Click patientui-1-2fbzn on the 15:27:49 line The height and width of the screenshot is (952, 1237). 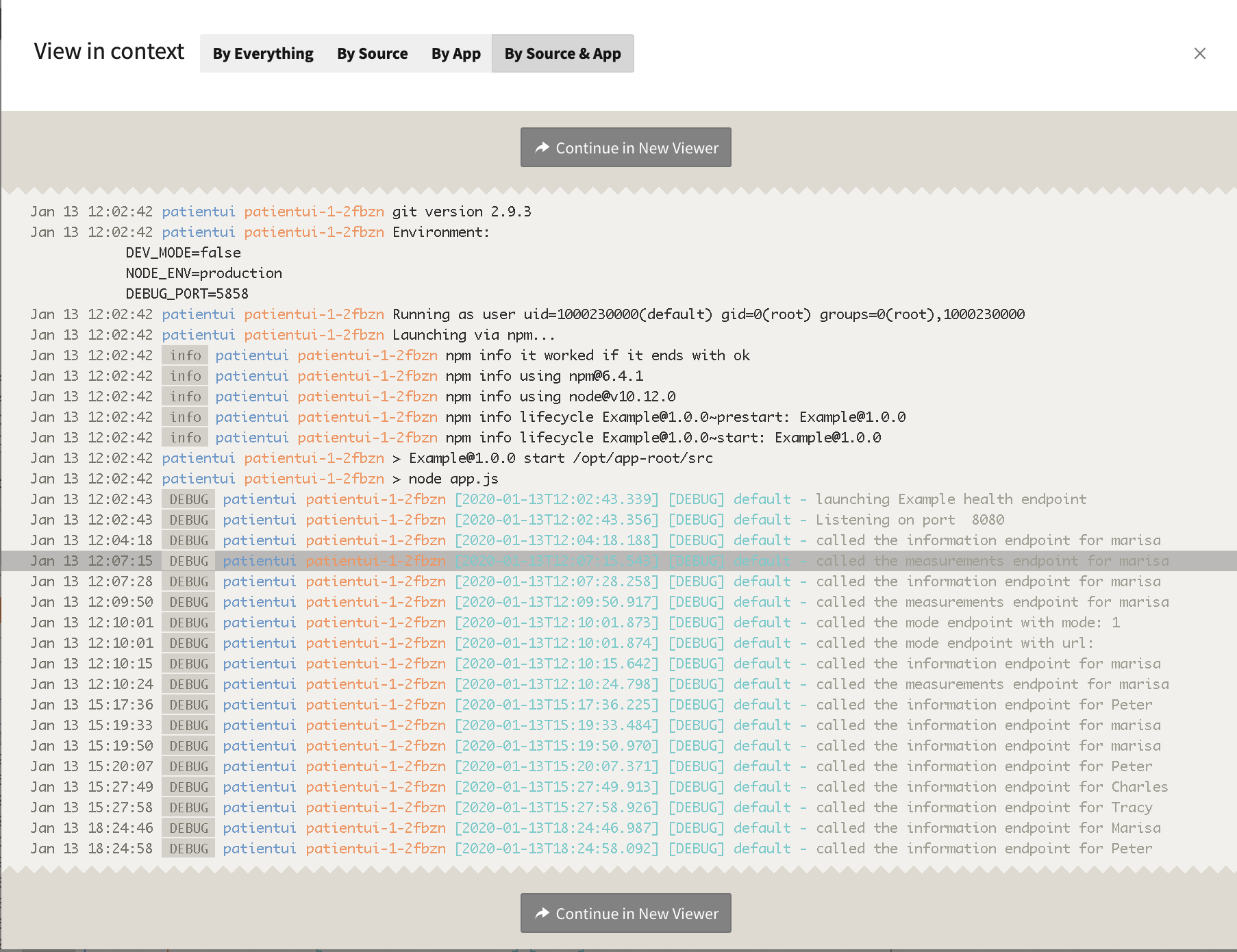tap(375, 787)
